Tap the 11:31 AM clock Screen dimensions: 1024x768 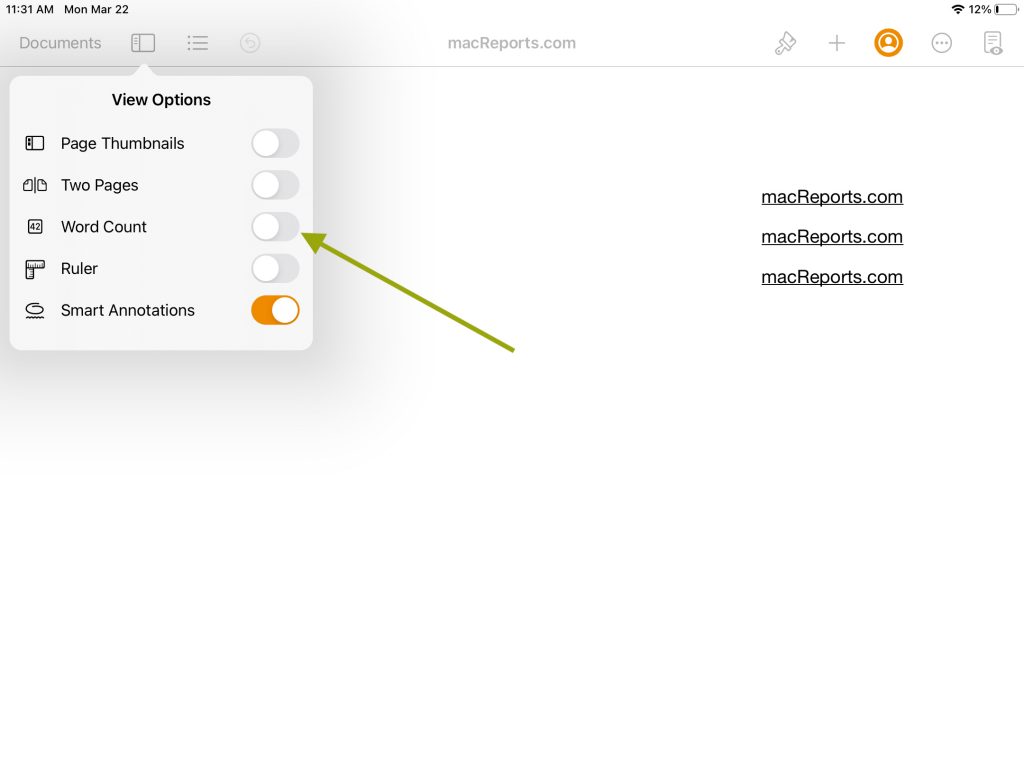point(29,9)
